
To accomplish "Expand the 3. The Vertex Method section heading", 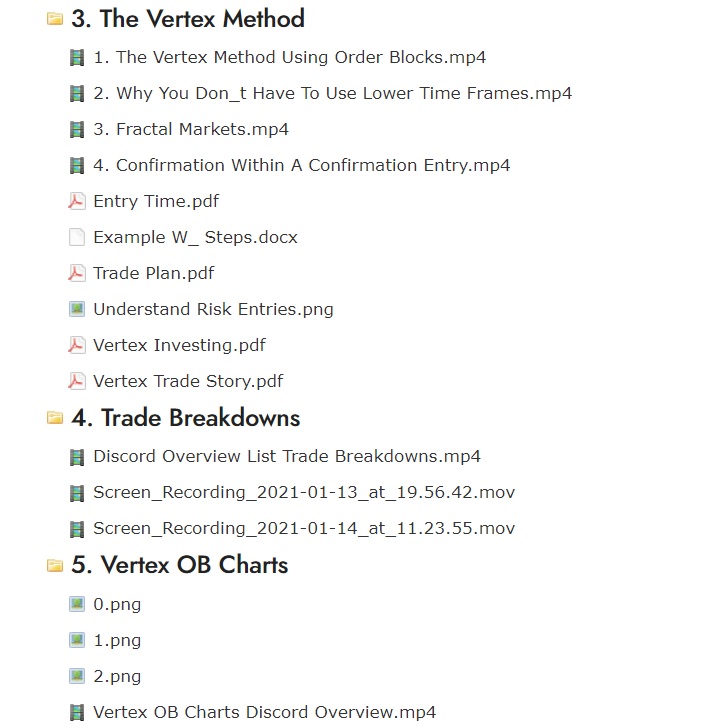I will [188, 19].
